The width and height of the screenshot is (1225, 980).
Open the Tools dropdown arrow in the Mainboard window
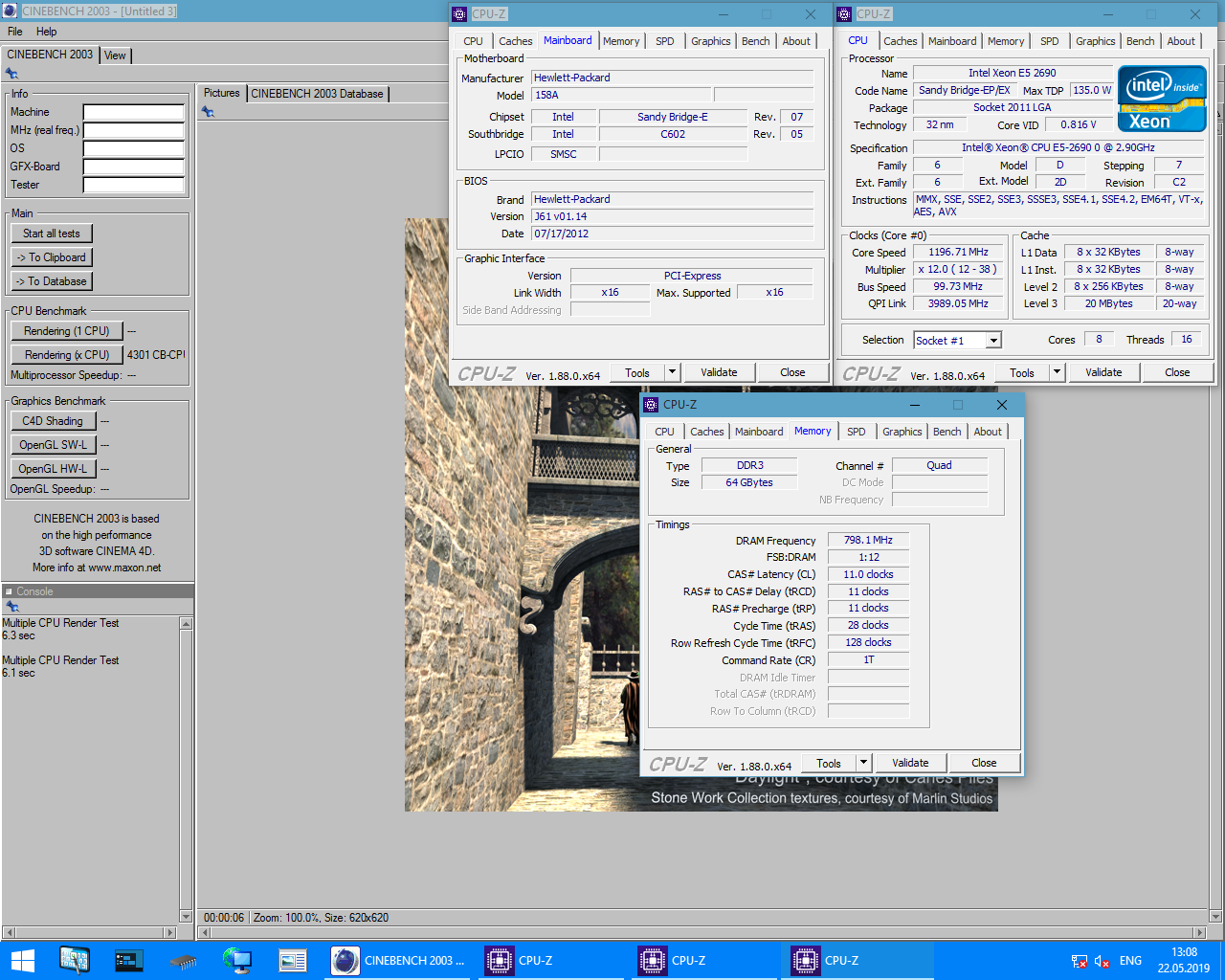pyautogui.click(x=672, y=372)
